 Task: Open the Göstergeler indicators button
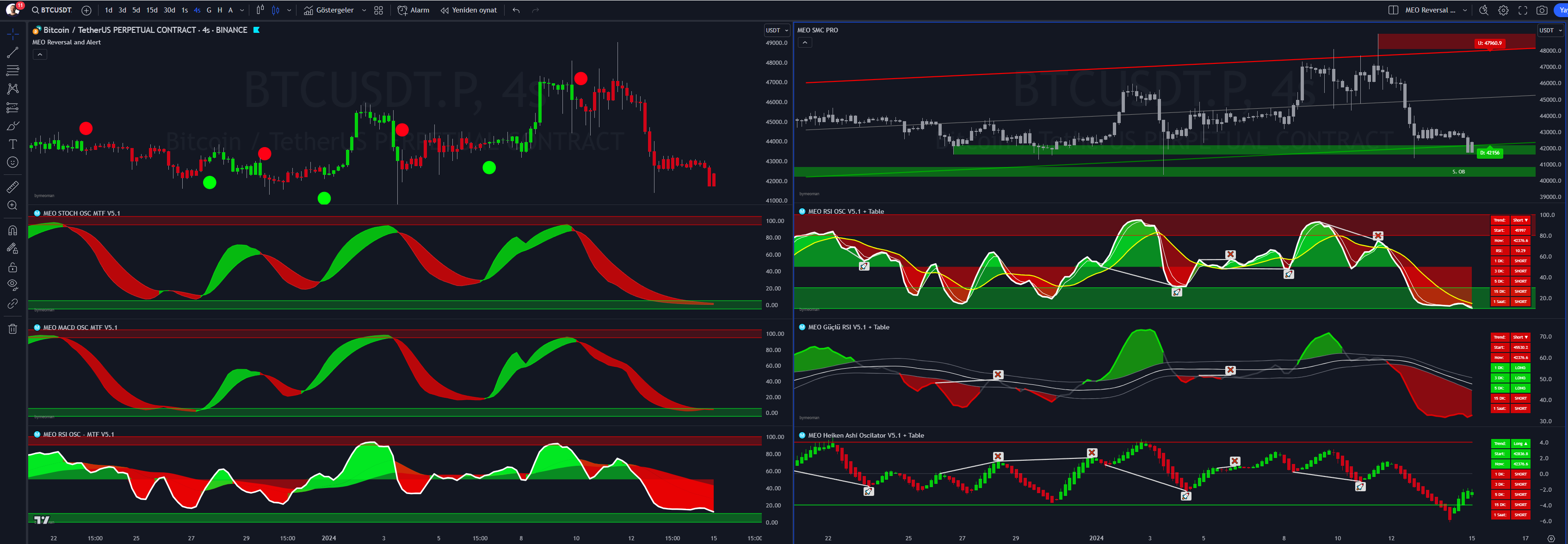[x=329, y=10]
